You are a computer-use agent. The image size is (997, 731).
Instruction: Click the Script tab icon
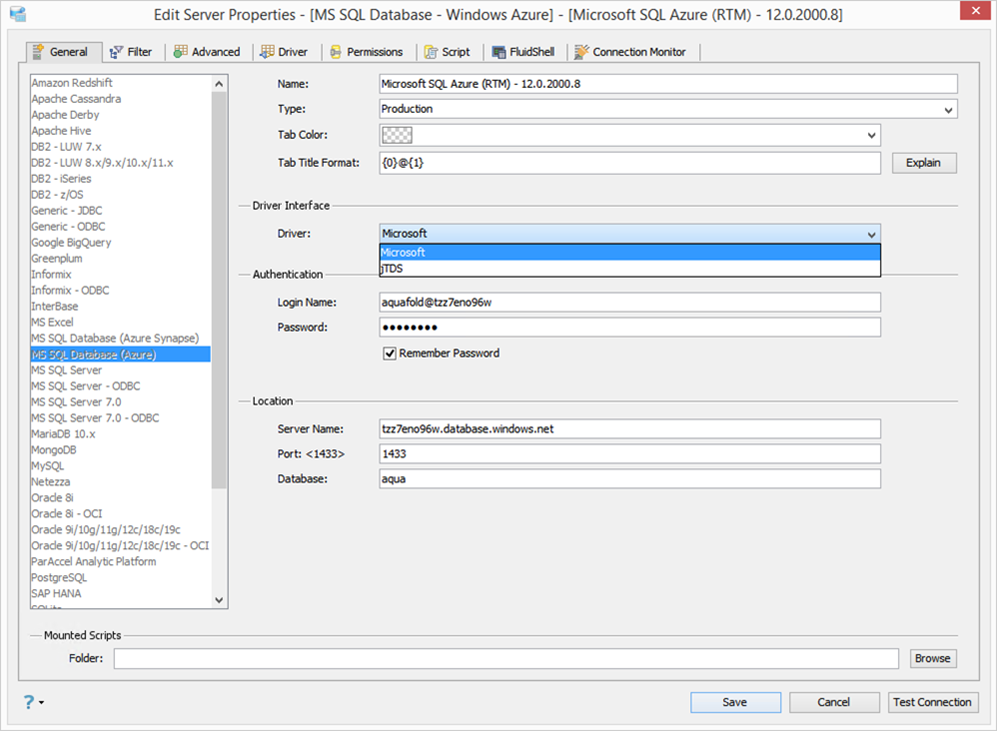click(x=431, y=52)
